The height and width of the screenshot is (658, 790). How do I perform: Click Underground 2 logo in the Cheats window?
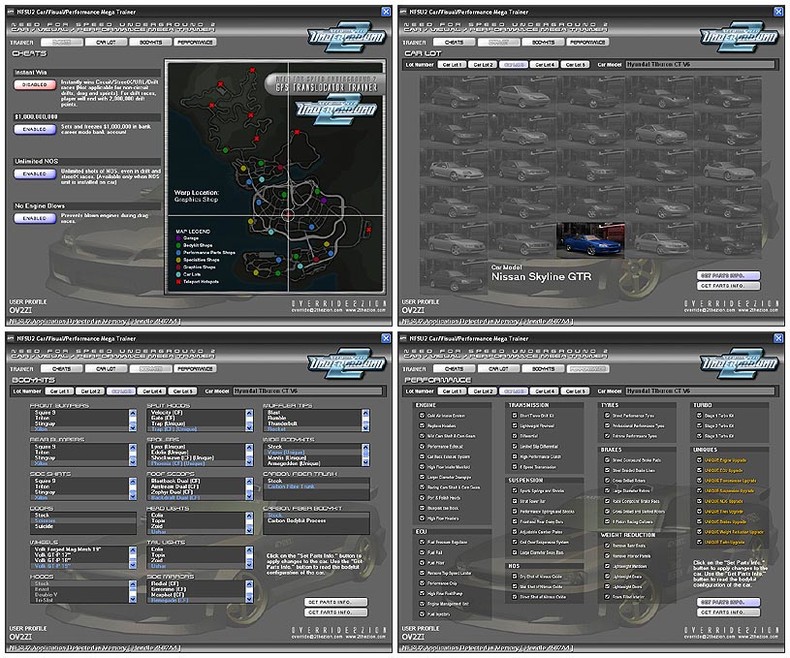(x=346, y=37)
